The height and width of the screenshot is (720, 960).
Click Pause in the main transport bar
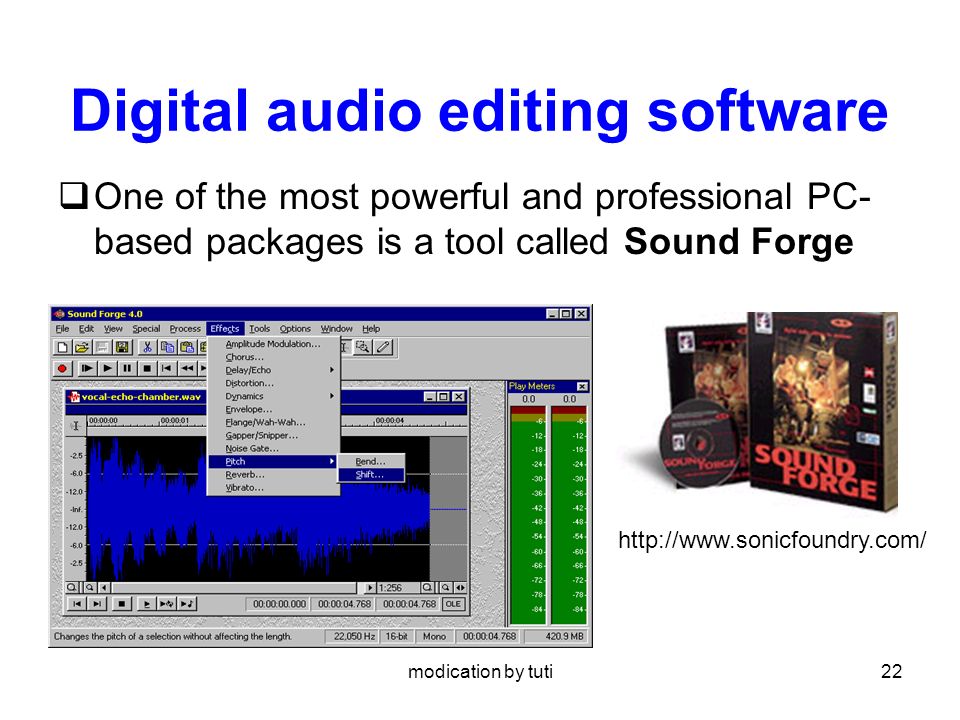pos(127,369)
